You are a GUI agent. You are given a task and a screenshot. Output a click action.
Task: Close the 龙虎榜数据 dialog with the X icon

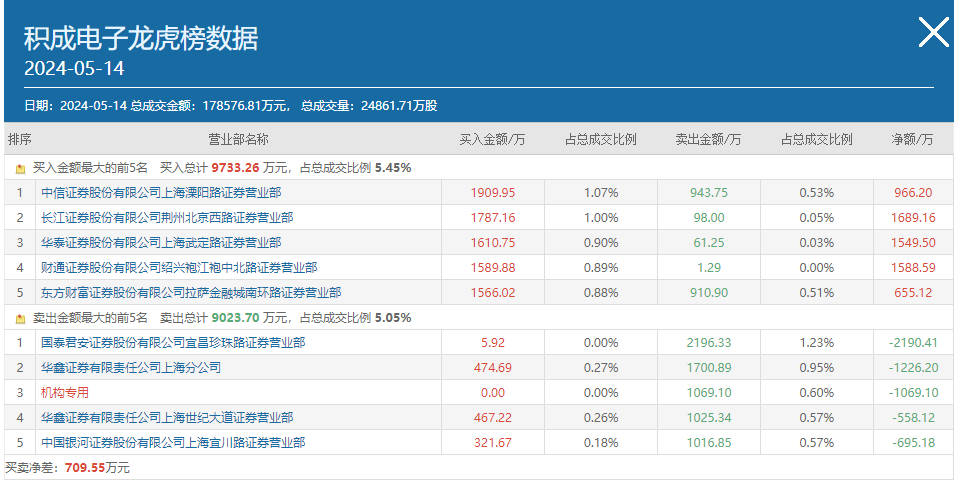pos(934,32)
